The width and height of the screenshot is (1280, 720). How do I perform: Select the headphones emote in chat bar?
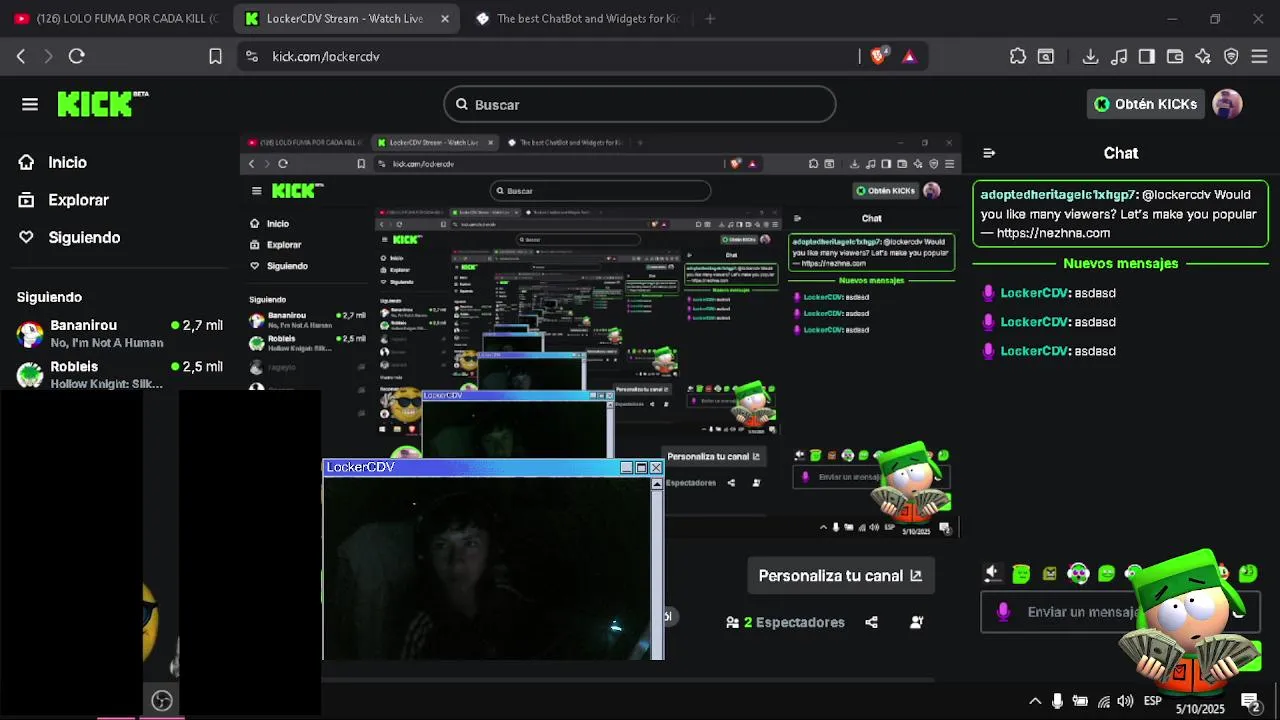[x=1078, y=573]
